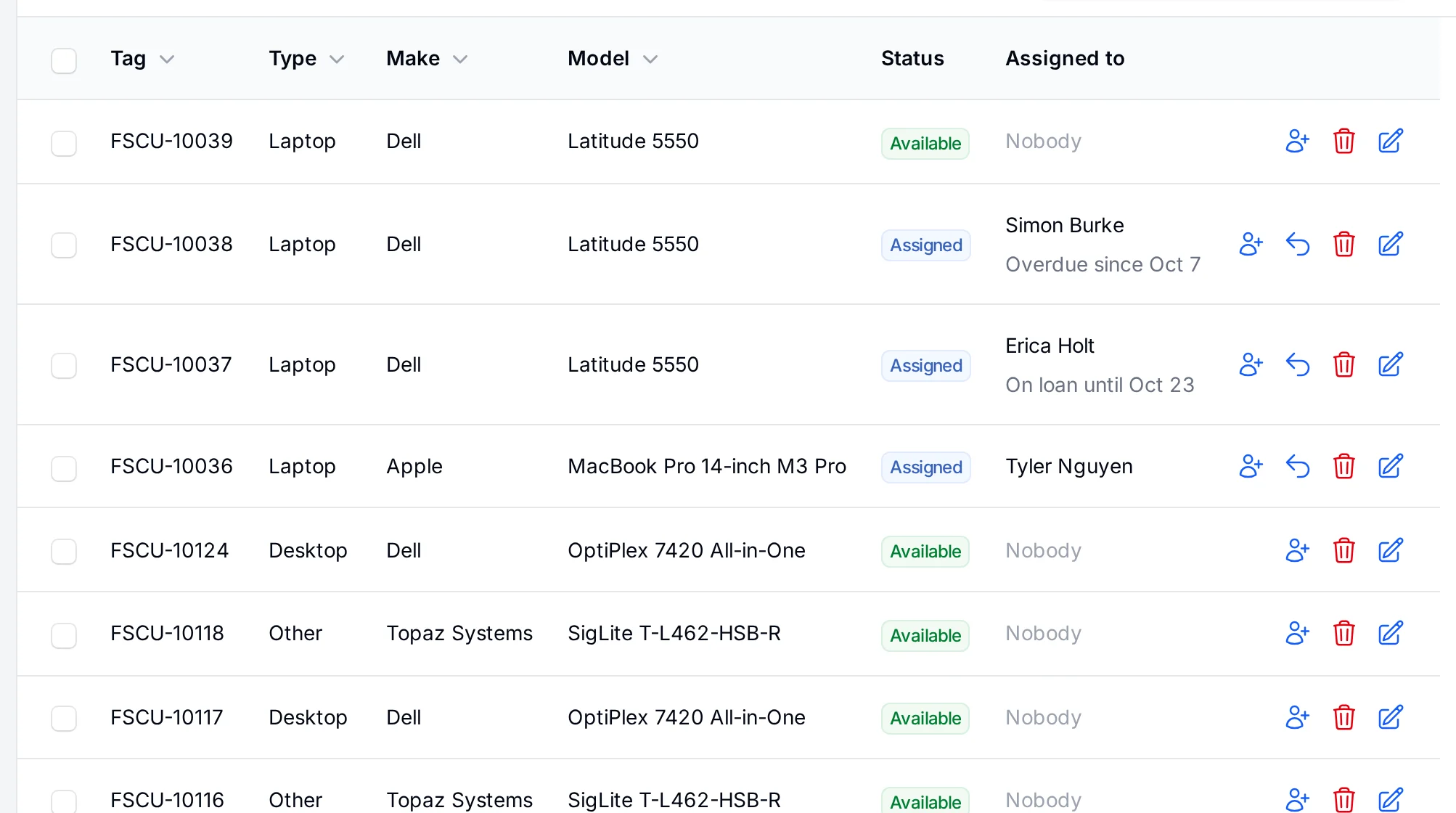Edit asset FSCU-10039 with pencil icon
Screen dimensions: 1456x813
(x=1391, y=141)
